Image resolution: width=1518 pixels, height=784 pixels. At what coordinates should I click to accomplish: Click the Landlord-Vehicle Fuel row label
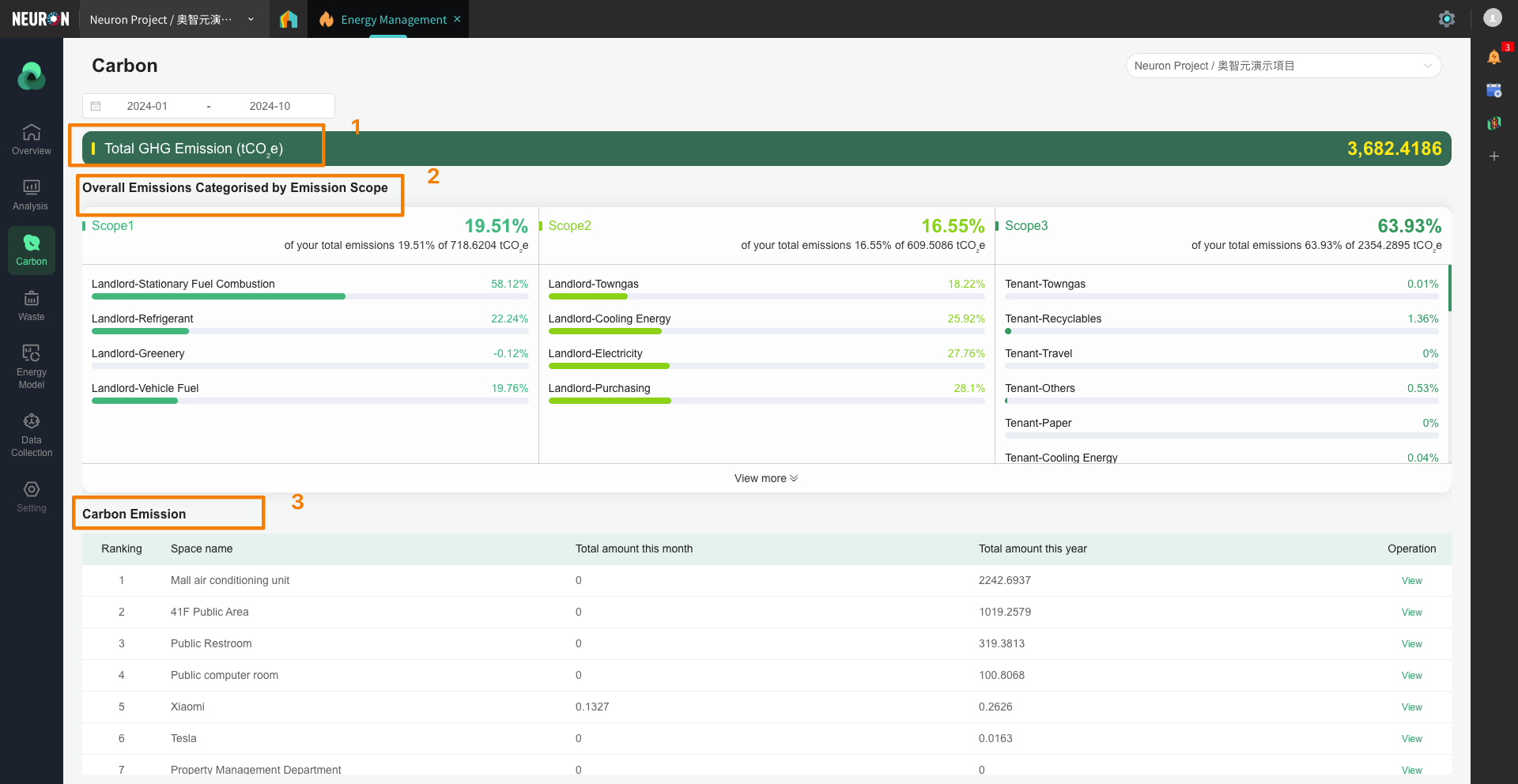coord(145,388)
